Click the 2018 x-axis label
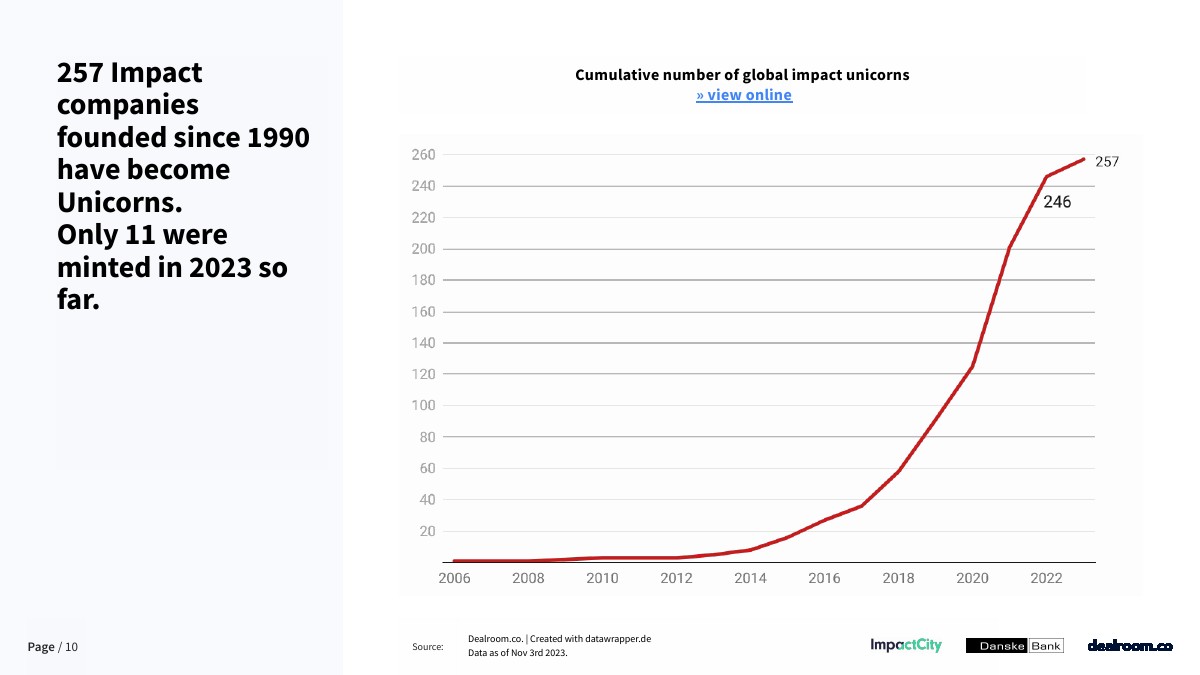The image size is (1200, 675). pos(898,578)
